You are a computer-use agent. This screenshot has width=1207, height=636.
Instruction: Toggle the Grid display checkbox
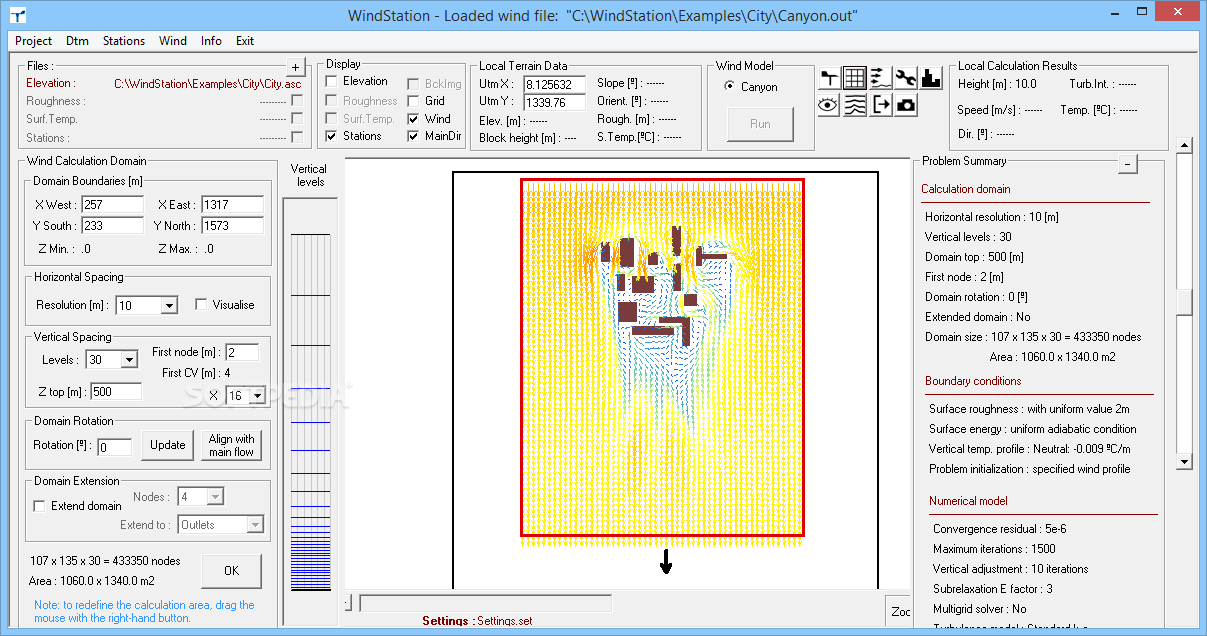click(414, 100)
